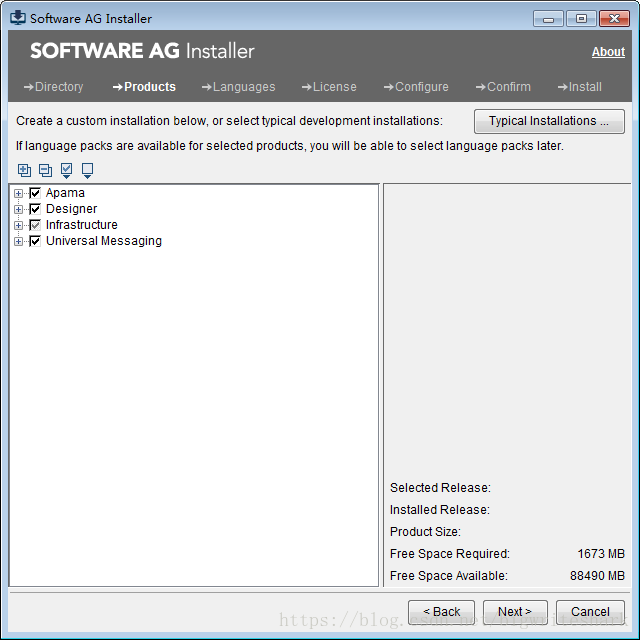This screenshot has height=640, width=640.
Task: Click the Typical Installations button
Action: click(x=549, y=121)
